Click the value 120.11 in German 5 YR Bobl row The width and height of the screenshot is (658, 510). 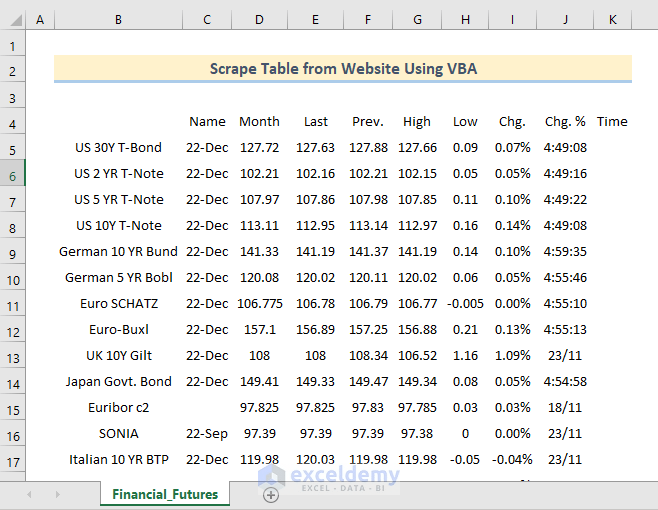pos(368,277)
